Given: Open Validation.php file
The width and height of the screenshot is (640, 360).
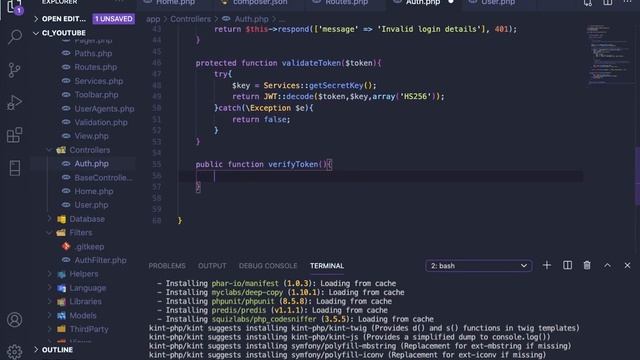Looking at the screenshot, I should click(101, 122).
